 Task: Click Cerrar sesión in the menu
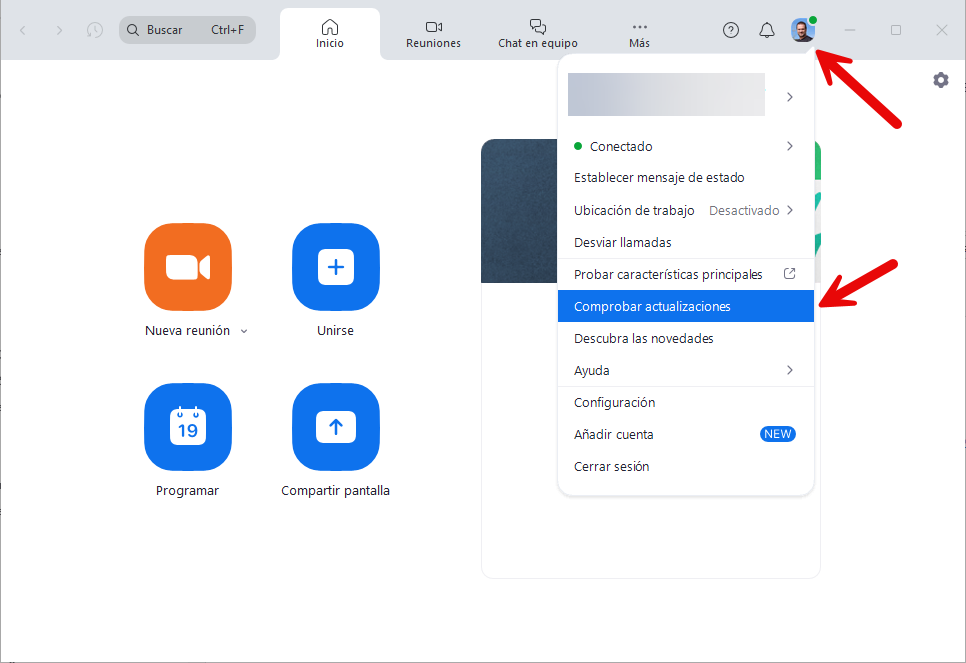(x=611, y=466)
